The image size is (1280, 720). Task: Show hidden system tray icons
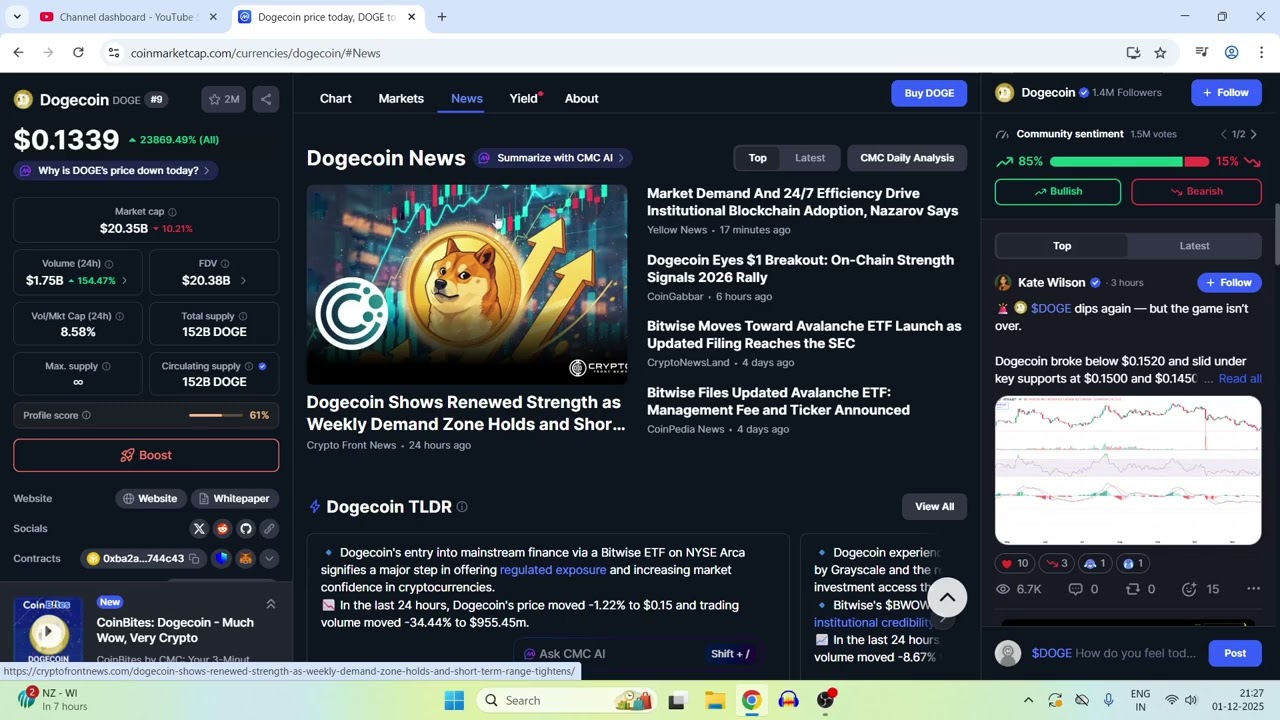1028,700
